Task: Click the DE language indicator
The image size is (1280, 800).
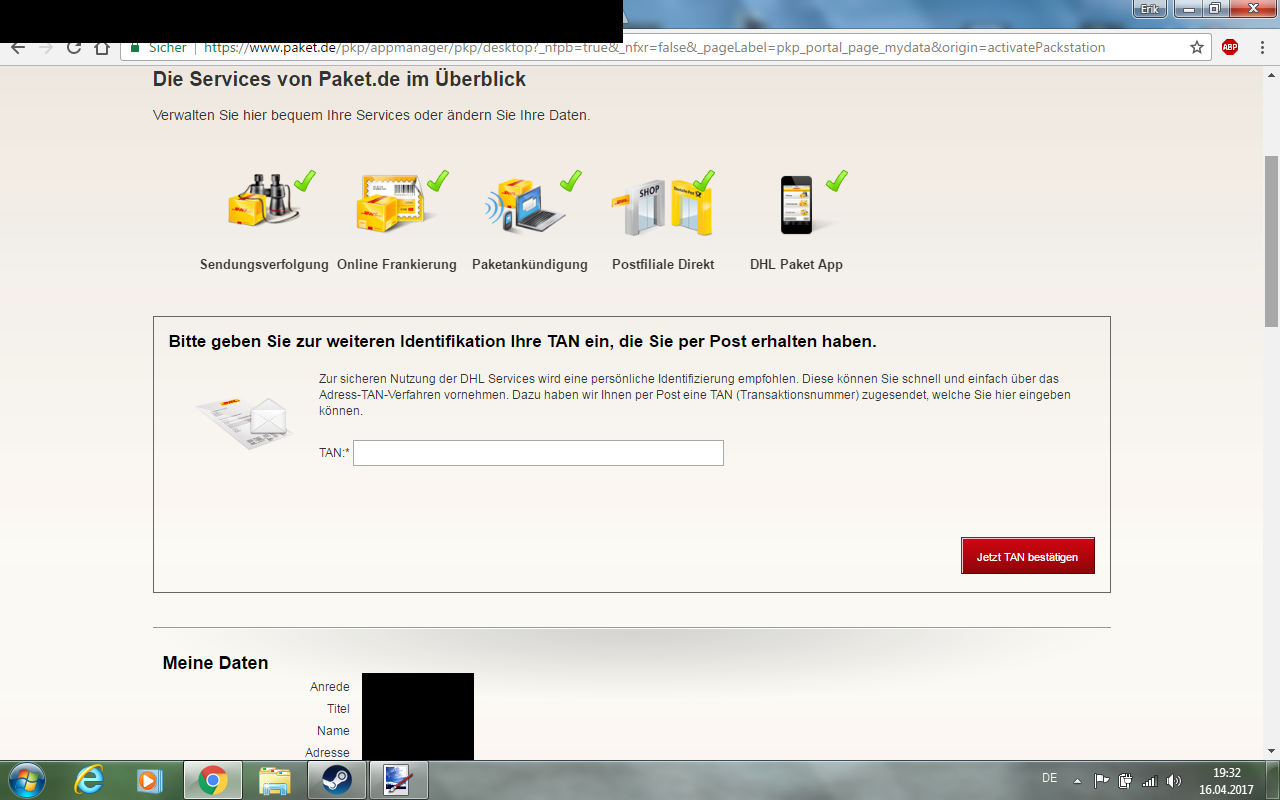Action: coord(1049,778)
